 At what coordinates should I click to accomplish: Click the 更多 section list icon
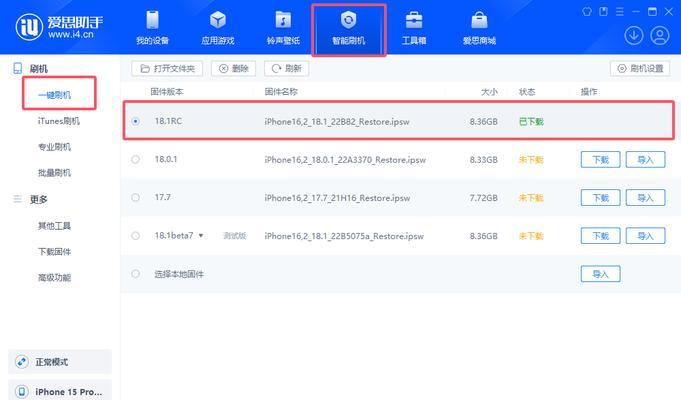[x=17, y=199]
